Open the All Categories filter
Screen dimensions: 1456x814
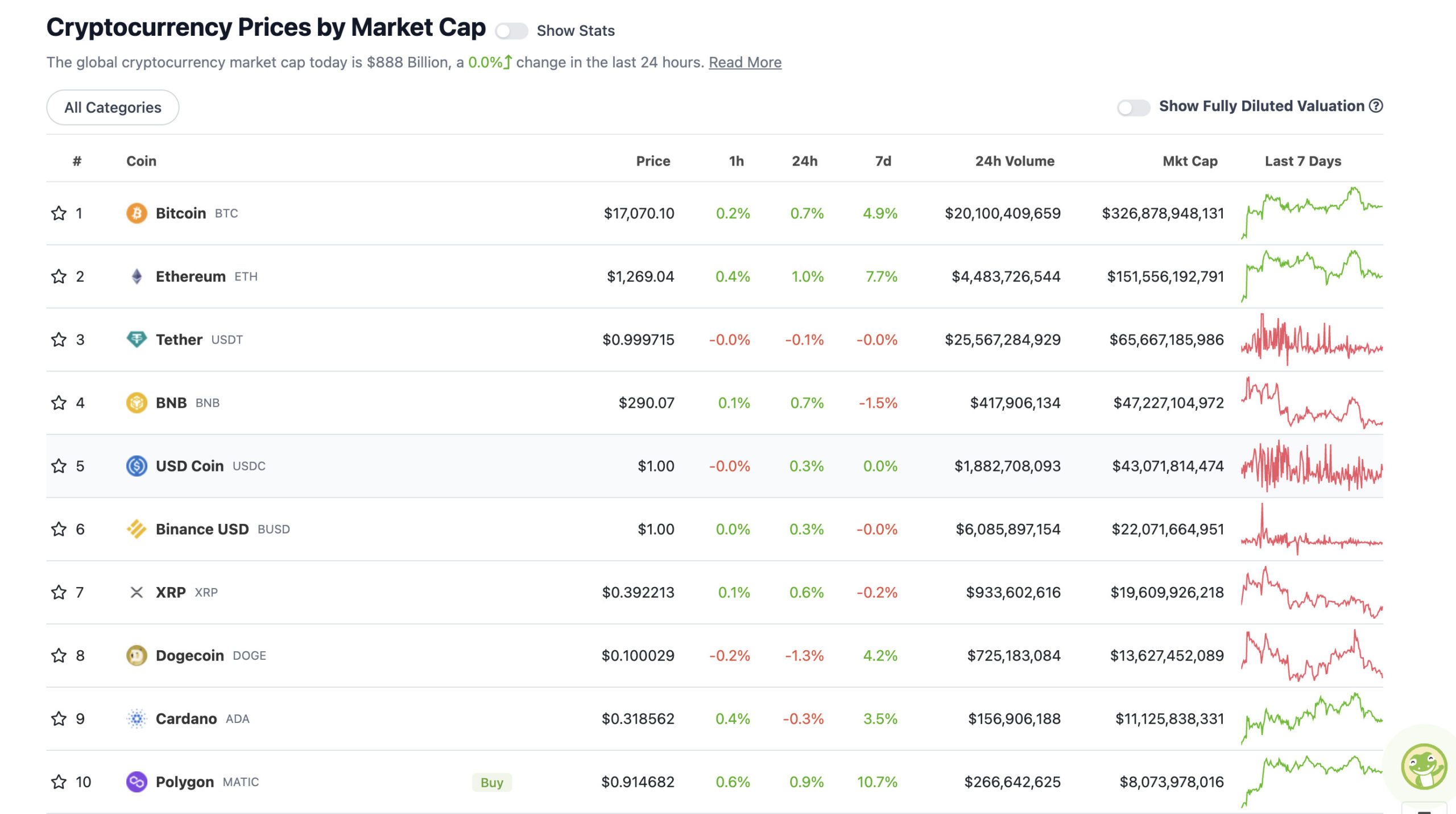click(113, 108)
